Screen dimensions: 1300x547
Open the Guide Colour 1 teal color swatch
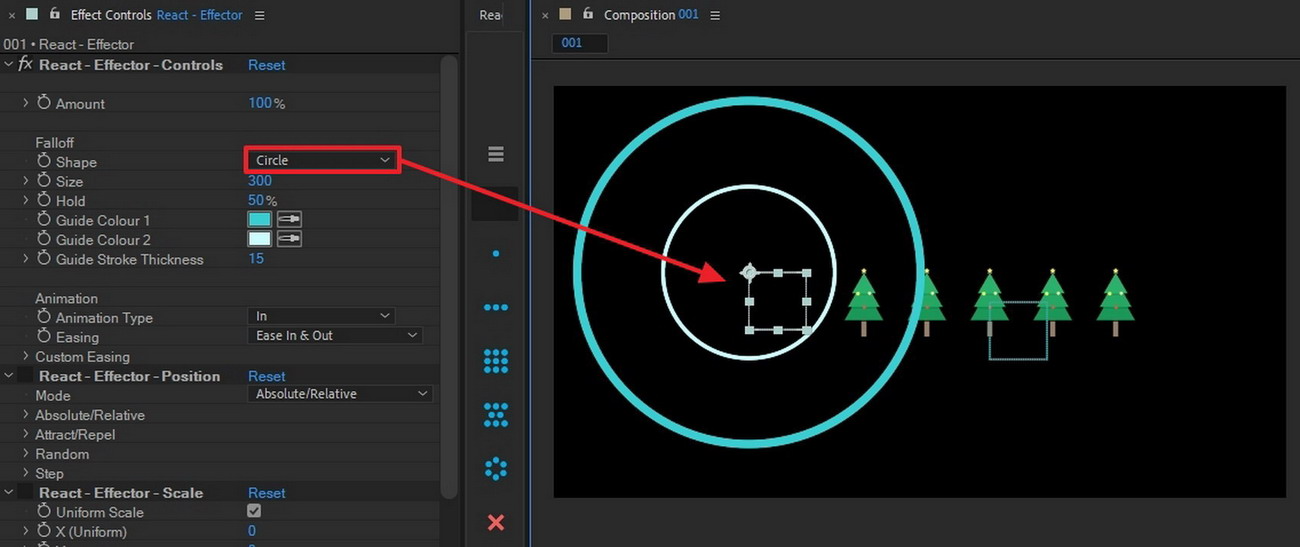click(x=259, y=220)
